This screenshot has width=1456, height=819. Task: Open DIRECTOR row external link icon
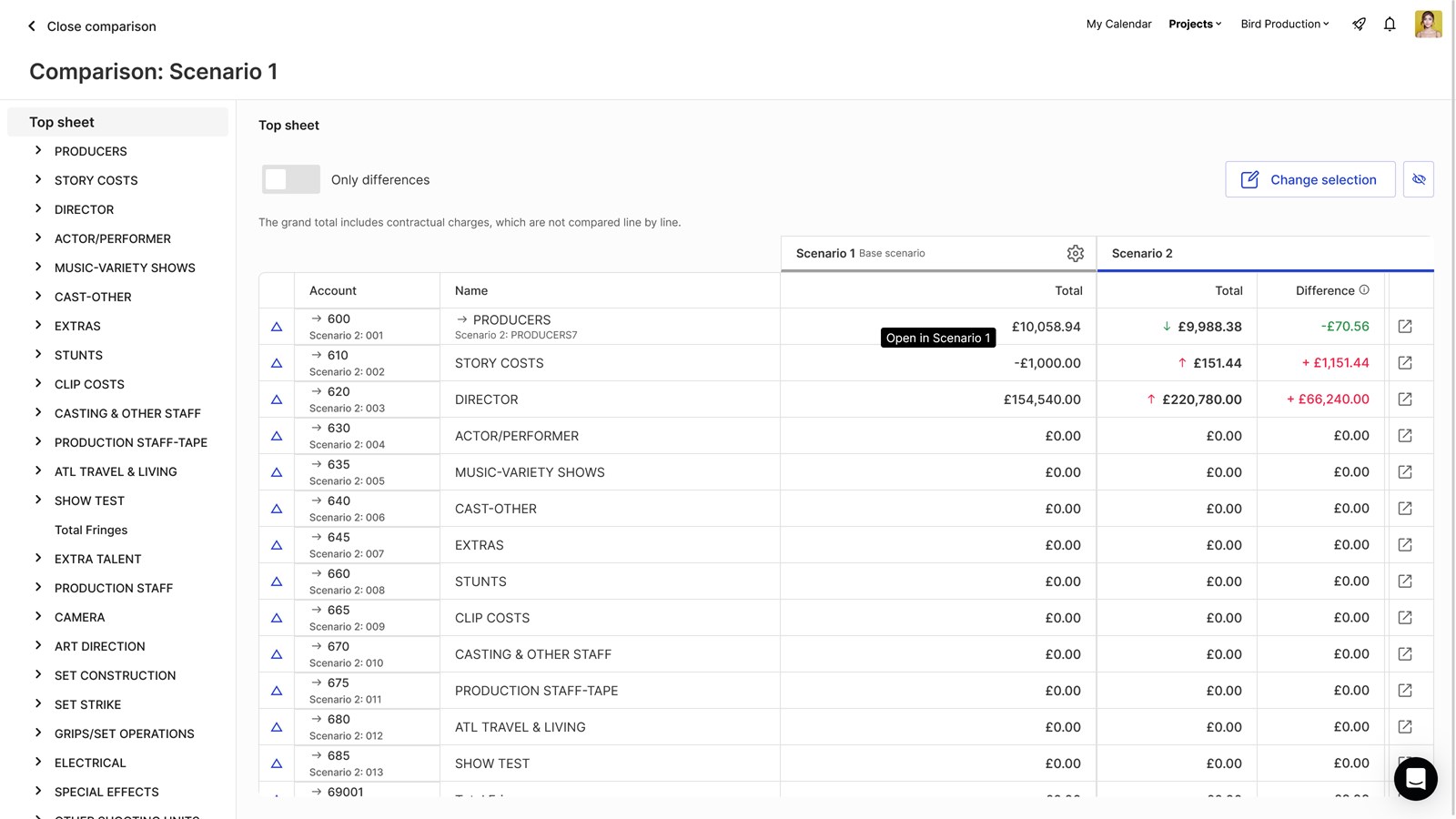click(1405, 399)
